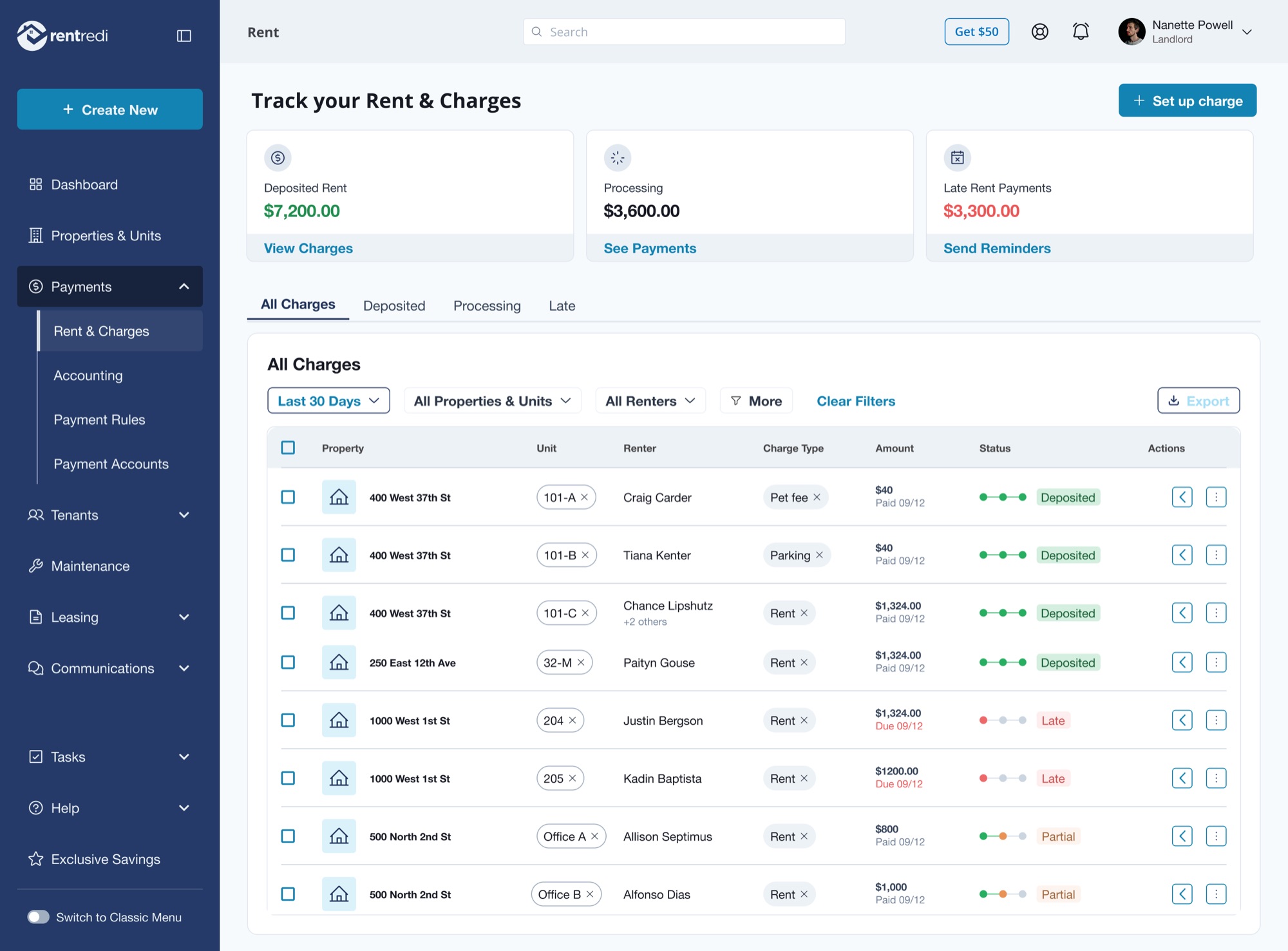
Task: Click the Processing spinner icon
Action: [617, 157]
